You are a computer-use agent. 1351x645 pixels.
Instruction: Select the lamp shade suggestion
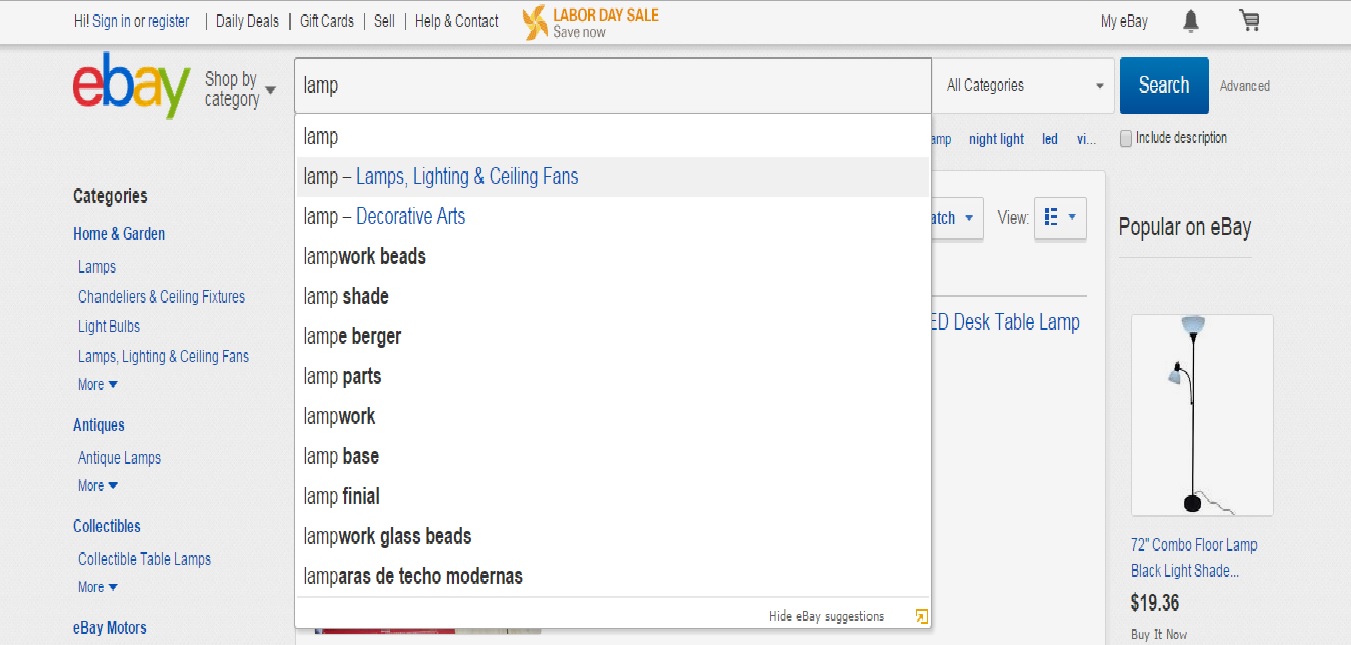[346, 296]
